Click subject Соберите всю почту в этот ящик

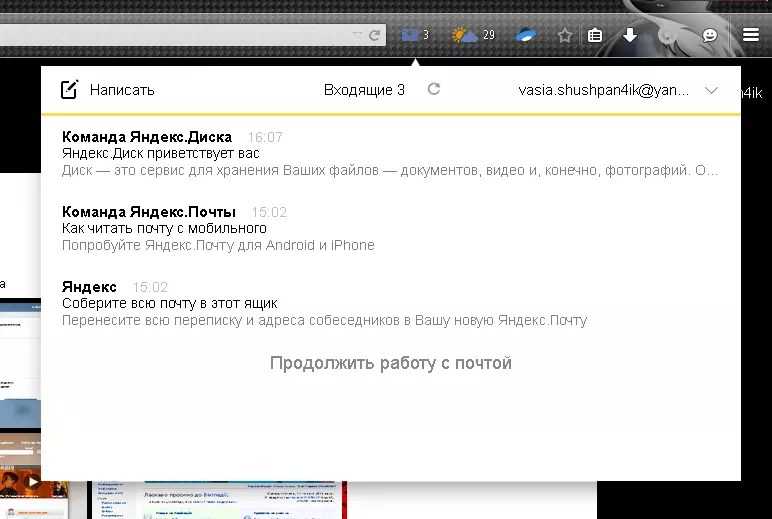tap(170, 303)
